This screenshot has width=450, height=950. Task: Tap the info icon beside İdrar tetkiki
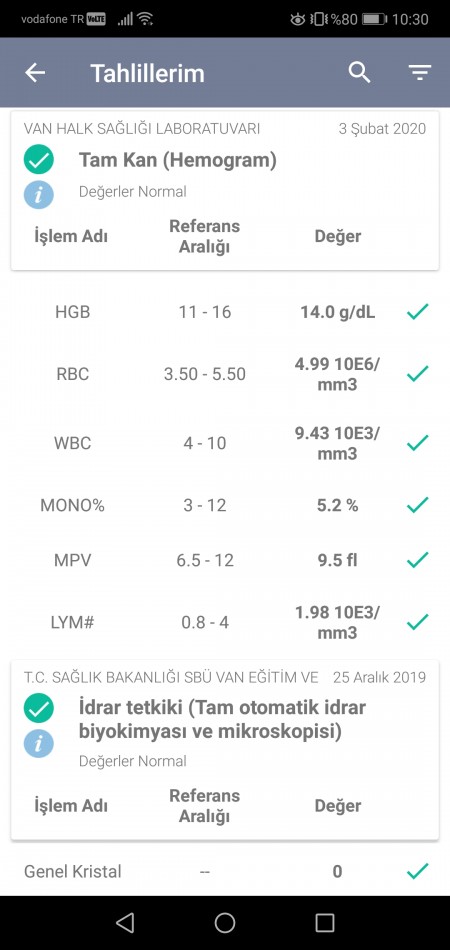point(39,743)
